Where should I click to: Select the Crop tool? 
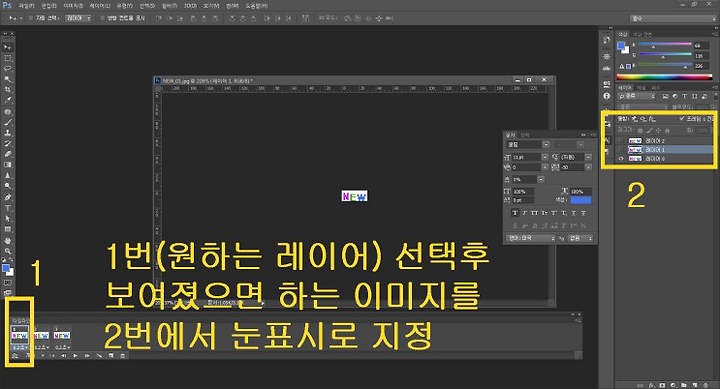[x=8, y=90]
